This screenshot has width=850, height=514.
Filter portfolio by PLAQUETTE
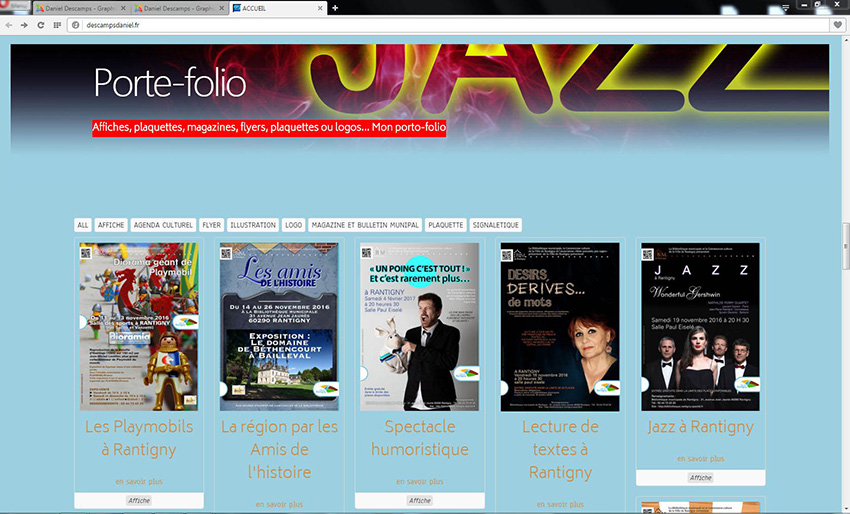point(446,225)
